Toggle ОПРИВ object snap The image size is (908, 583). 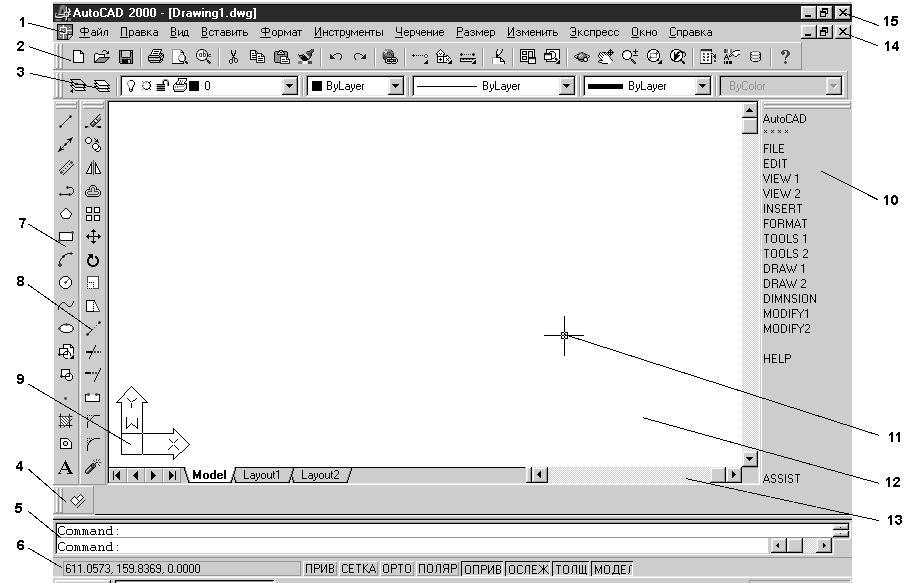tap(483, 569)
